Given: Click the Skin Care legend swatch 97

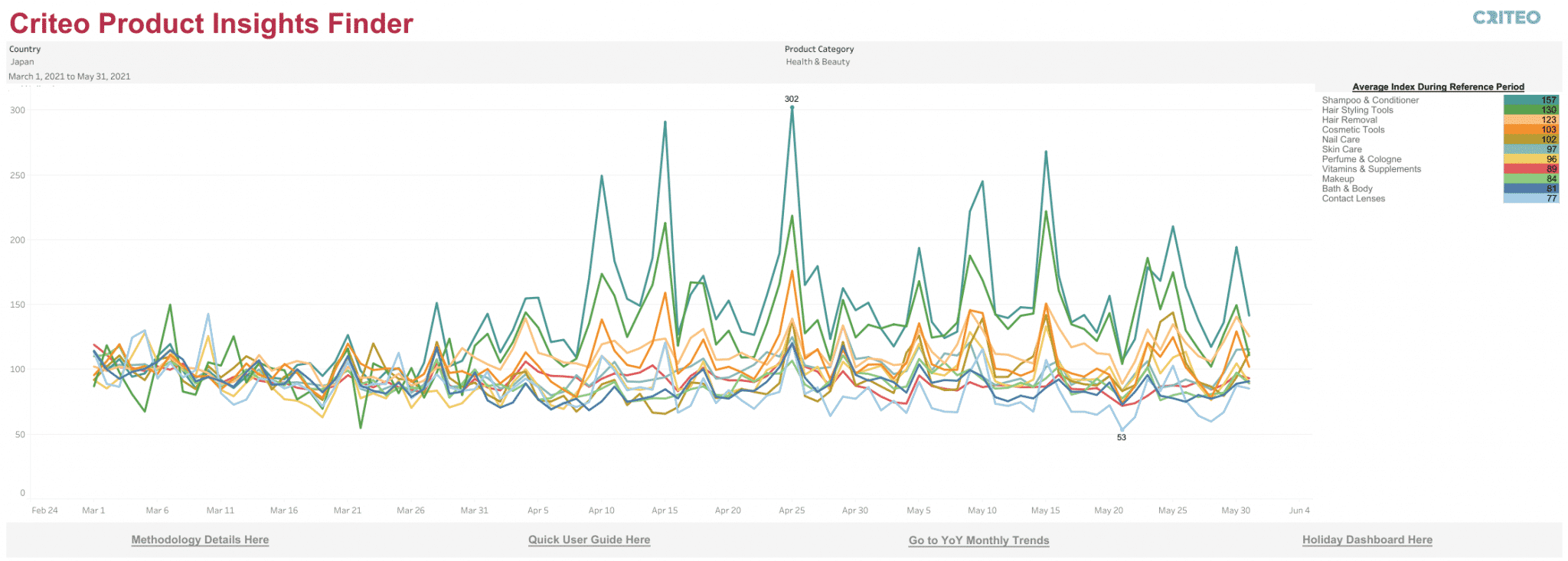Looking at the screenshot, I should coord(1530,149).
